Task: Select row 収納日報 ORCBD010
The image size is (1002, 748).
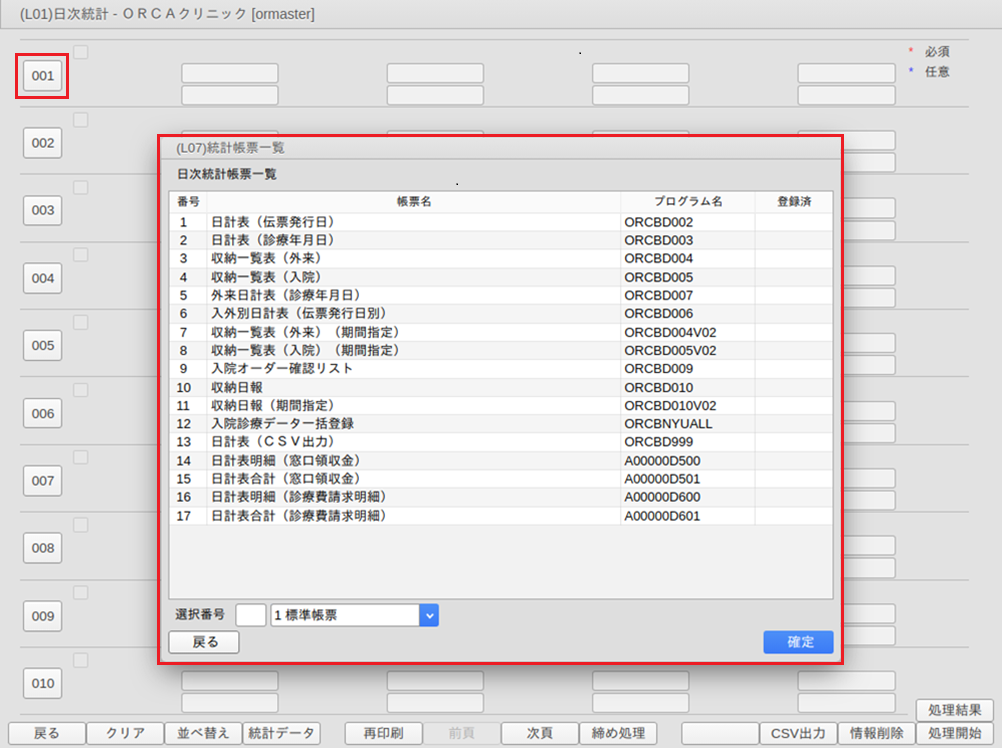Action: [501, 387]
